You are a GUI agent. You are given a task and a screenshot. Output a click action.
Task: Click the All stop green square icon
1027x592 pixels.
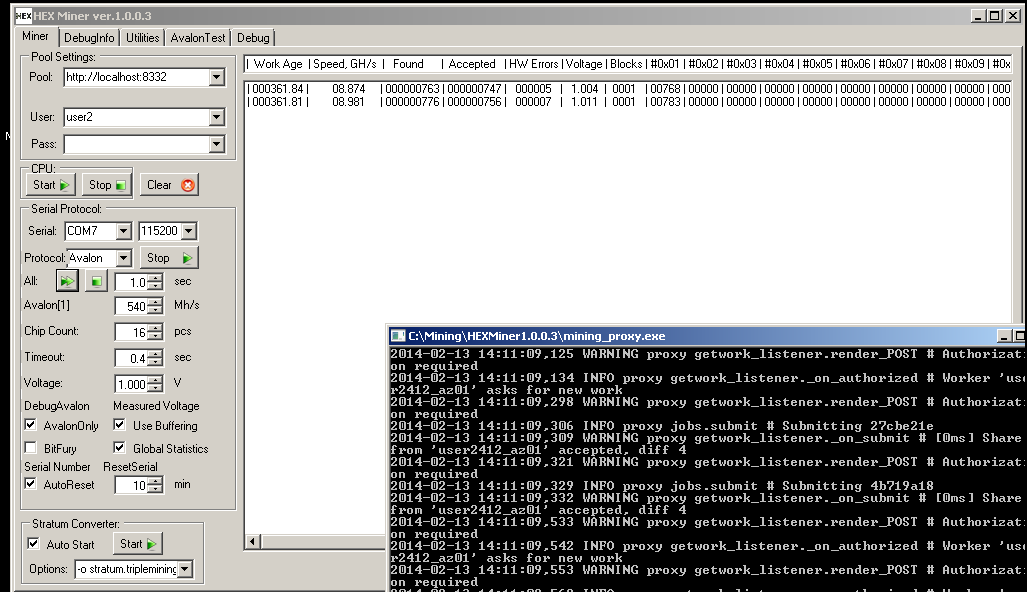pos(96,282)
